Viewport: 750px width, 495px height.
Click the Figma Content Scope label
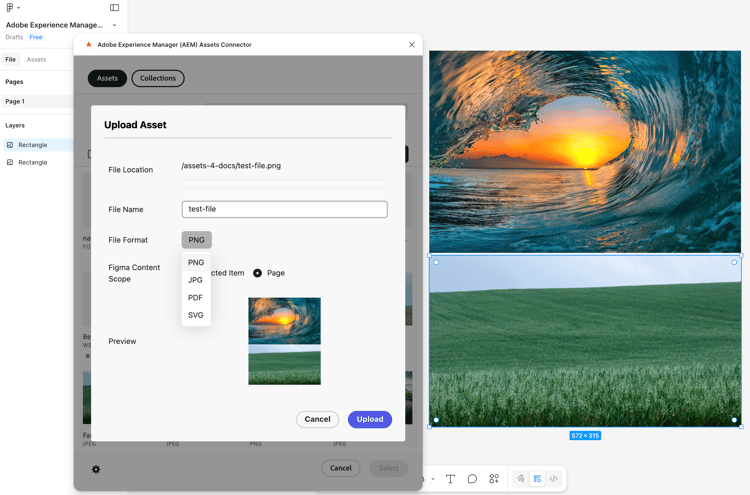click(134, 273)
